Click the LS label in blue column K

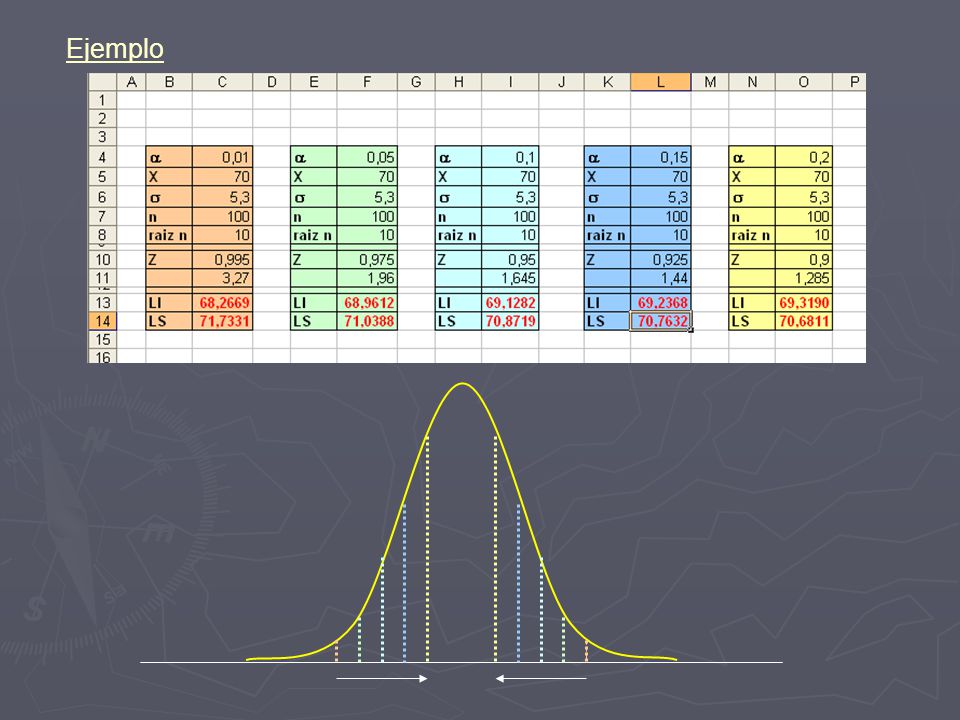pos(607,321)
